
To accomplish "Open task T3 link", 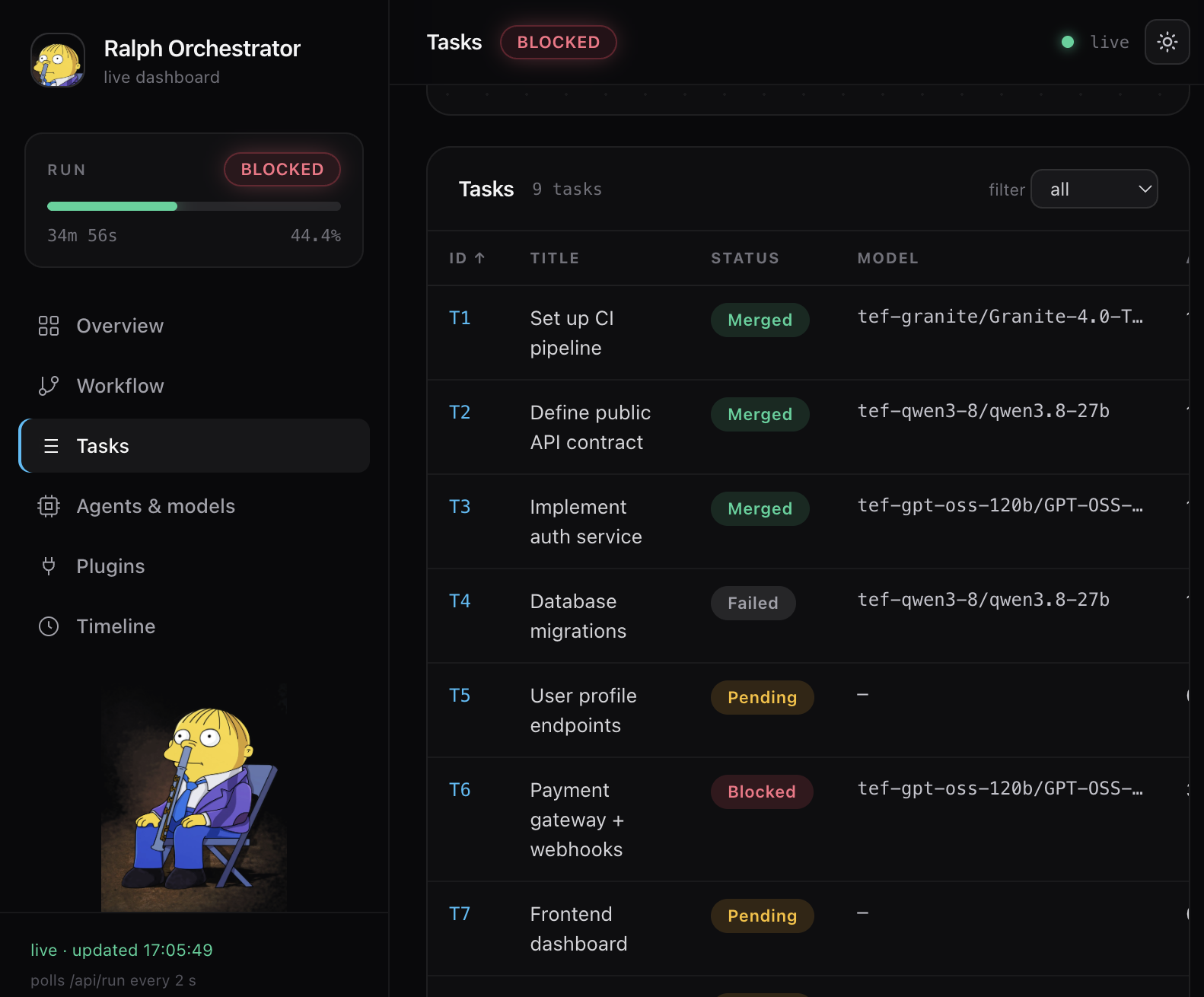I will [460, 507].
